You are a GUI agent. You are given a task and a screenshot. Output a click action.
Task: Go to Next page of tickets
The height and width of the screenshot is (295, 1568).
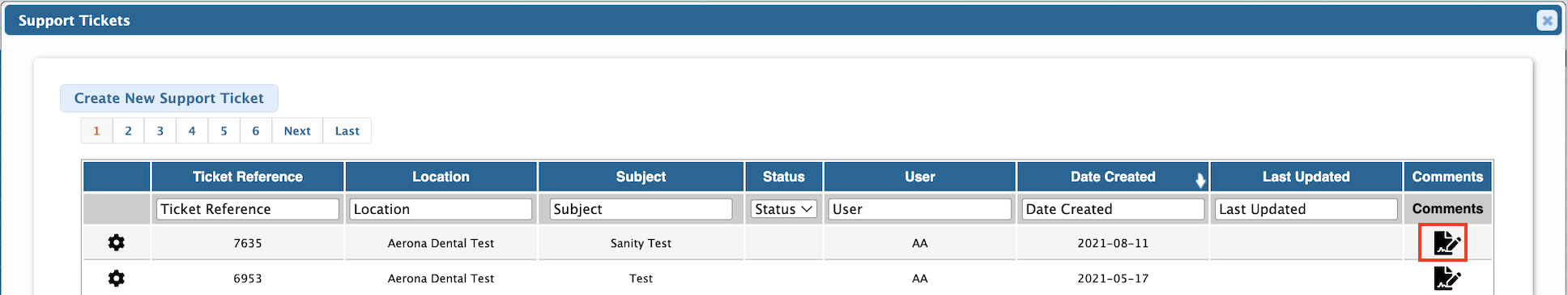297,130
